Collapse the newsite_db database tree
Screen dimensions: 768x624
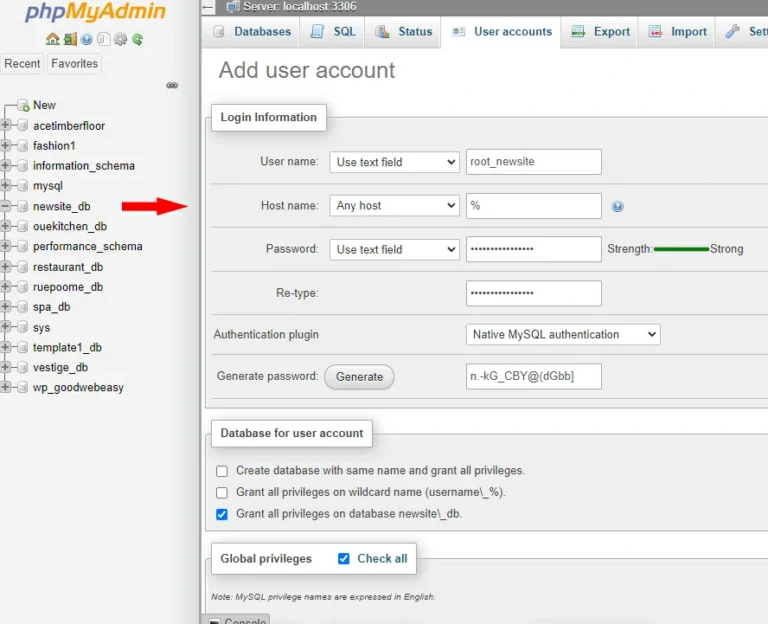coord(5,206)
